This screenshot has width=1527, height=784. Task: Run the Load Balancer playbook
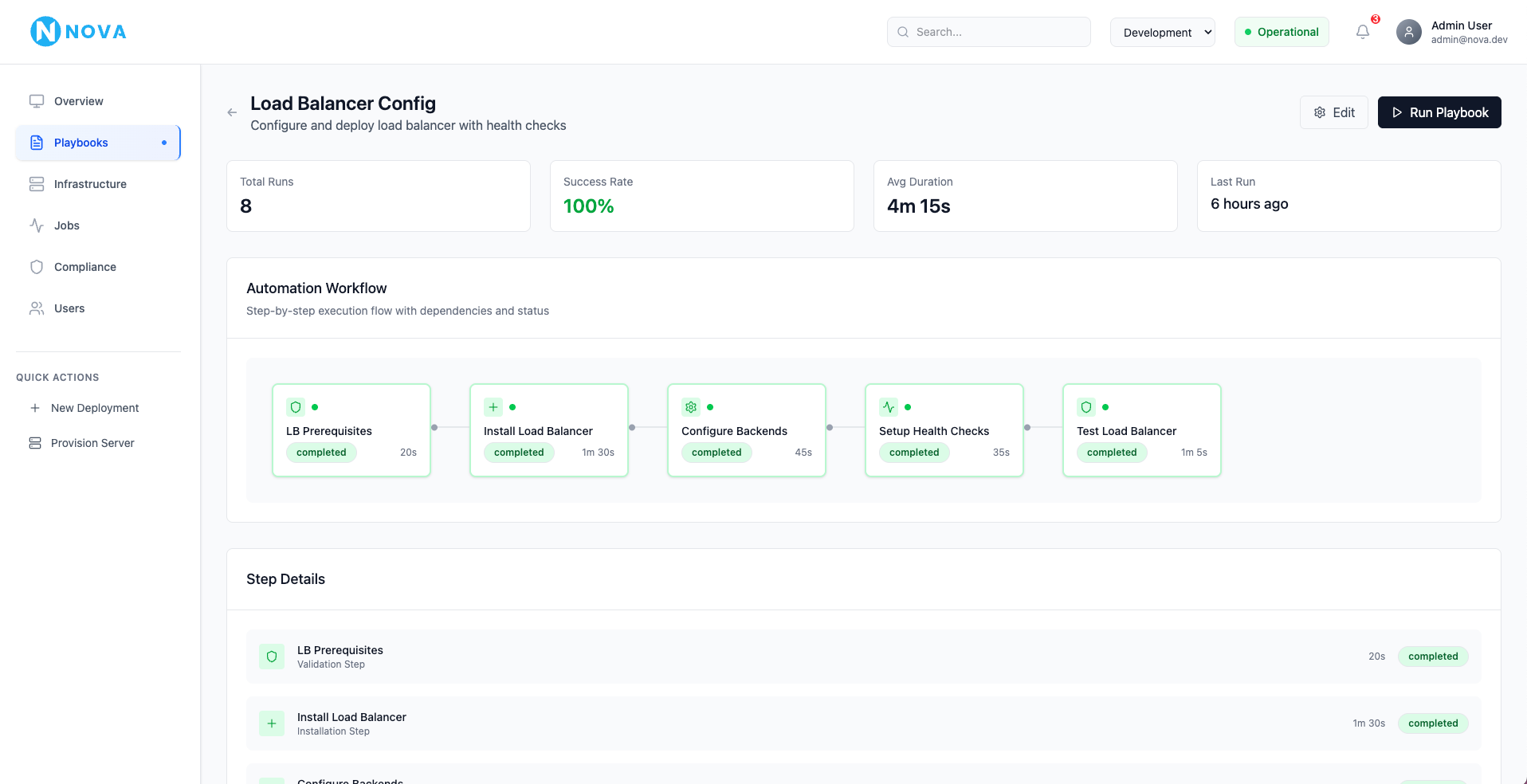[1439, 112]
